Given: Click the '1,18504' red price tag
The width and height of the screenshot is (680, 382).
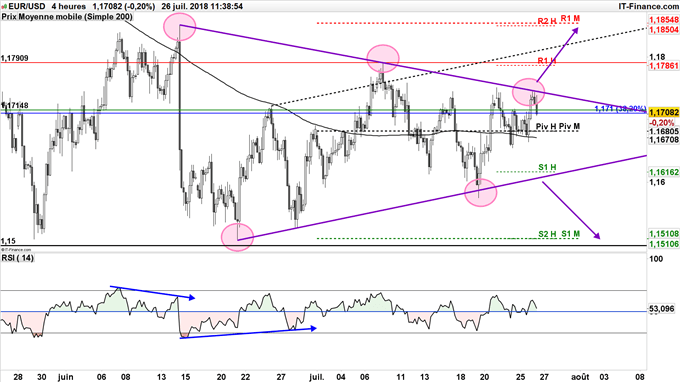Looking at the screenshot, I should tap(664, 29).
